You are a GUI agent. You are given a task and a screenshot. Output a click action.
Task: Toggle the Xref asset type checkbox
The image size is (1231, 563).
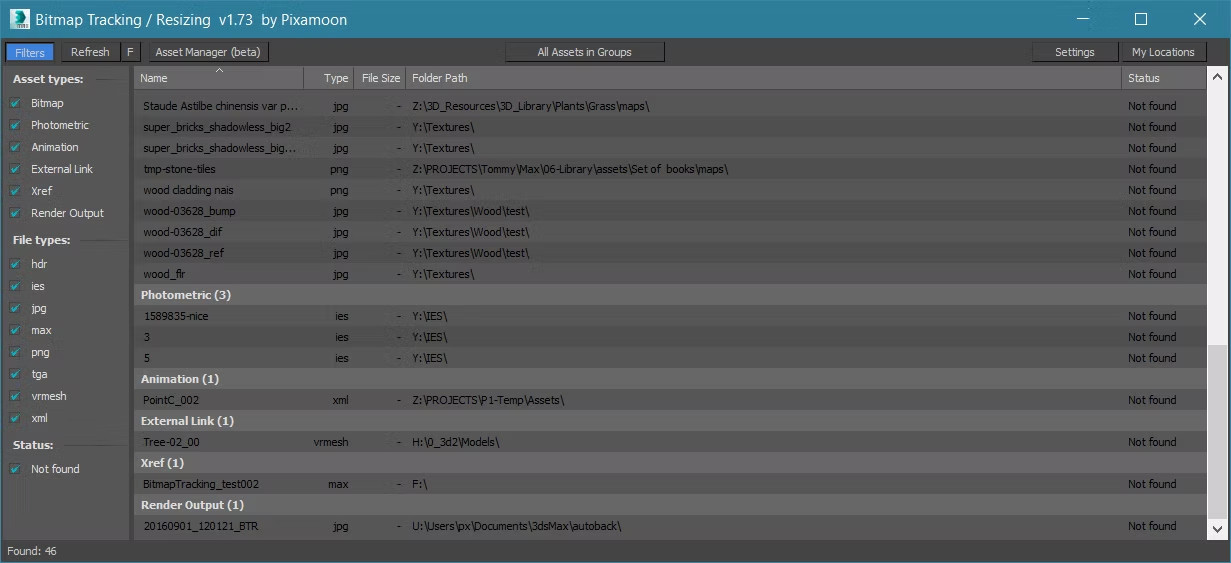coord(15,191)
